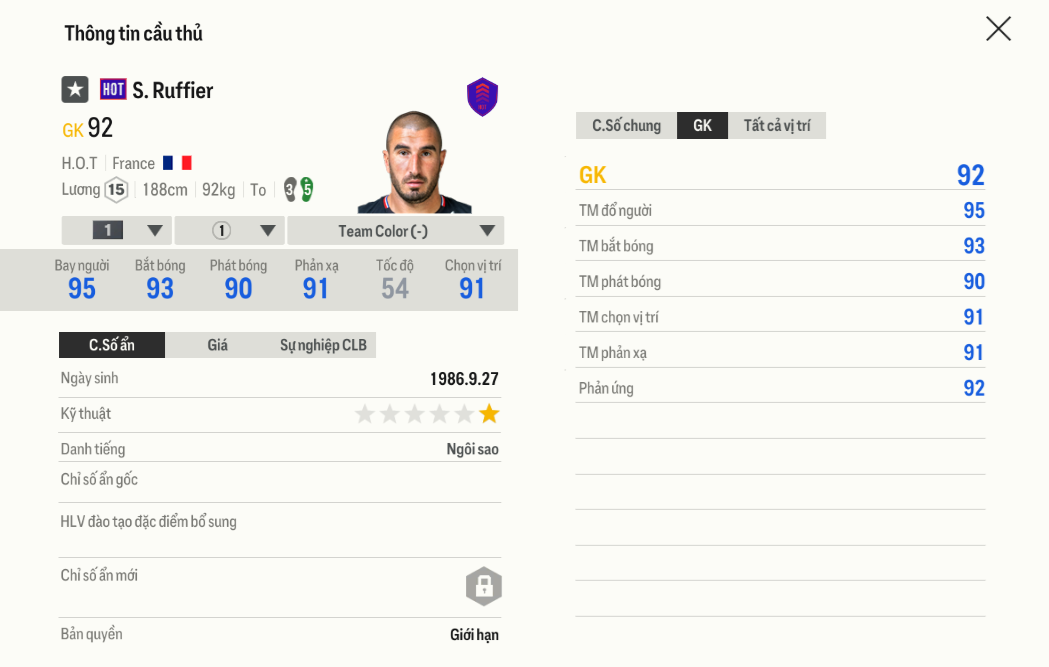
Task: Select the C.Số ẩn tab
Action: (x=112, y=345)
